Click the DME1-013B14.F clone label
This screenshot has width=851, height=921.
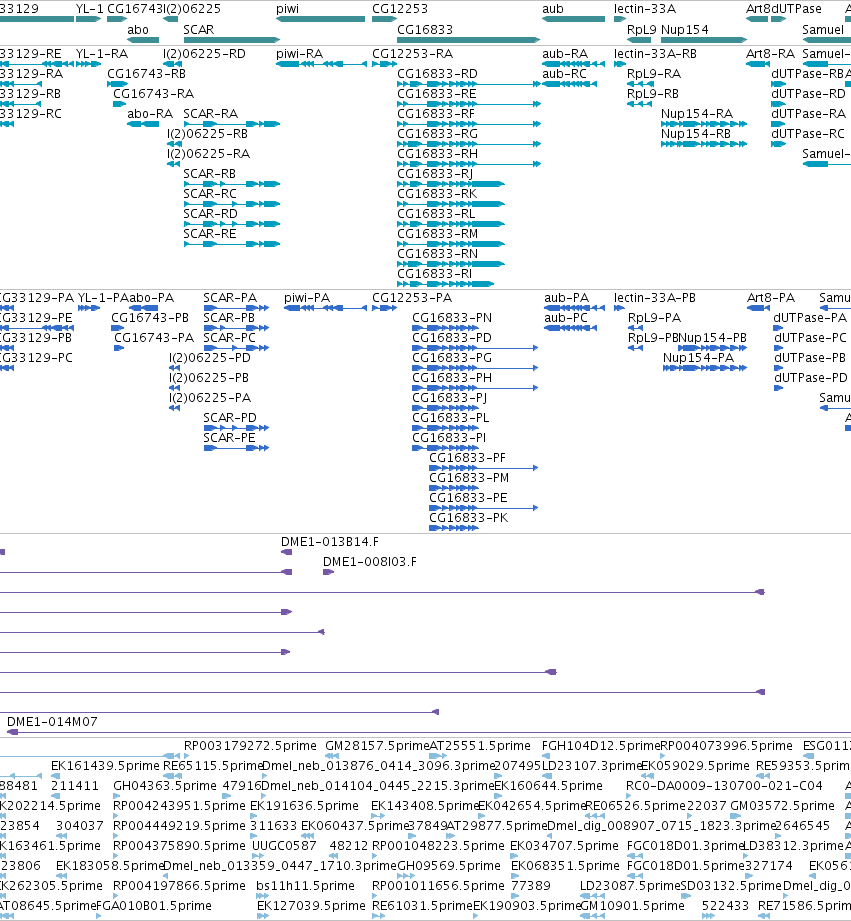pos(330,542)
